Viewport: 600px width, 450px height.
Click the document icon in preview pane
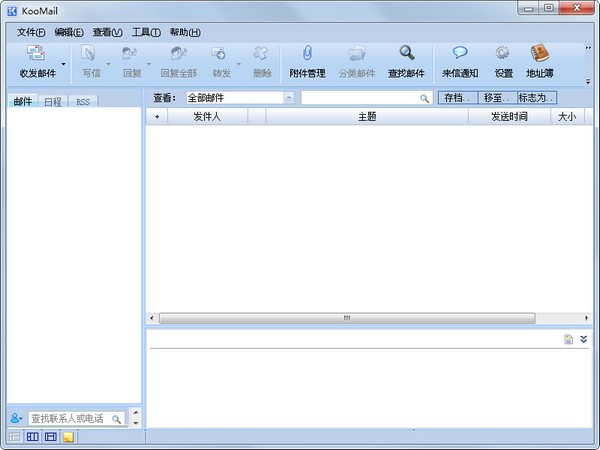(568, 340)
